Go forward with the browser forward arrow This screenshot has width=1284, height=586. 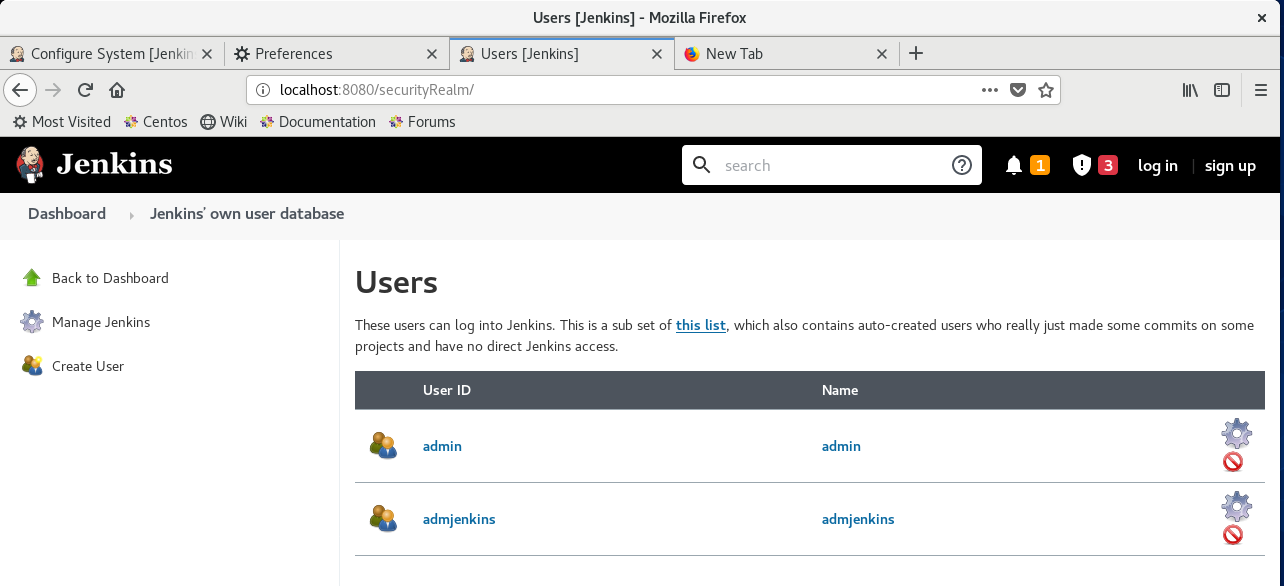tap(53, 90)
